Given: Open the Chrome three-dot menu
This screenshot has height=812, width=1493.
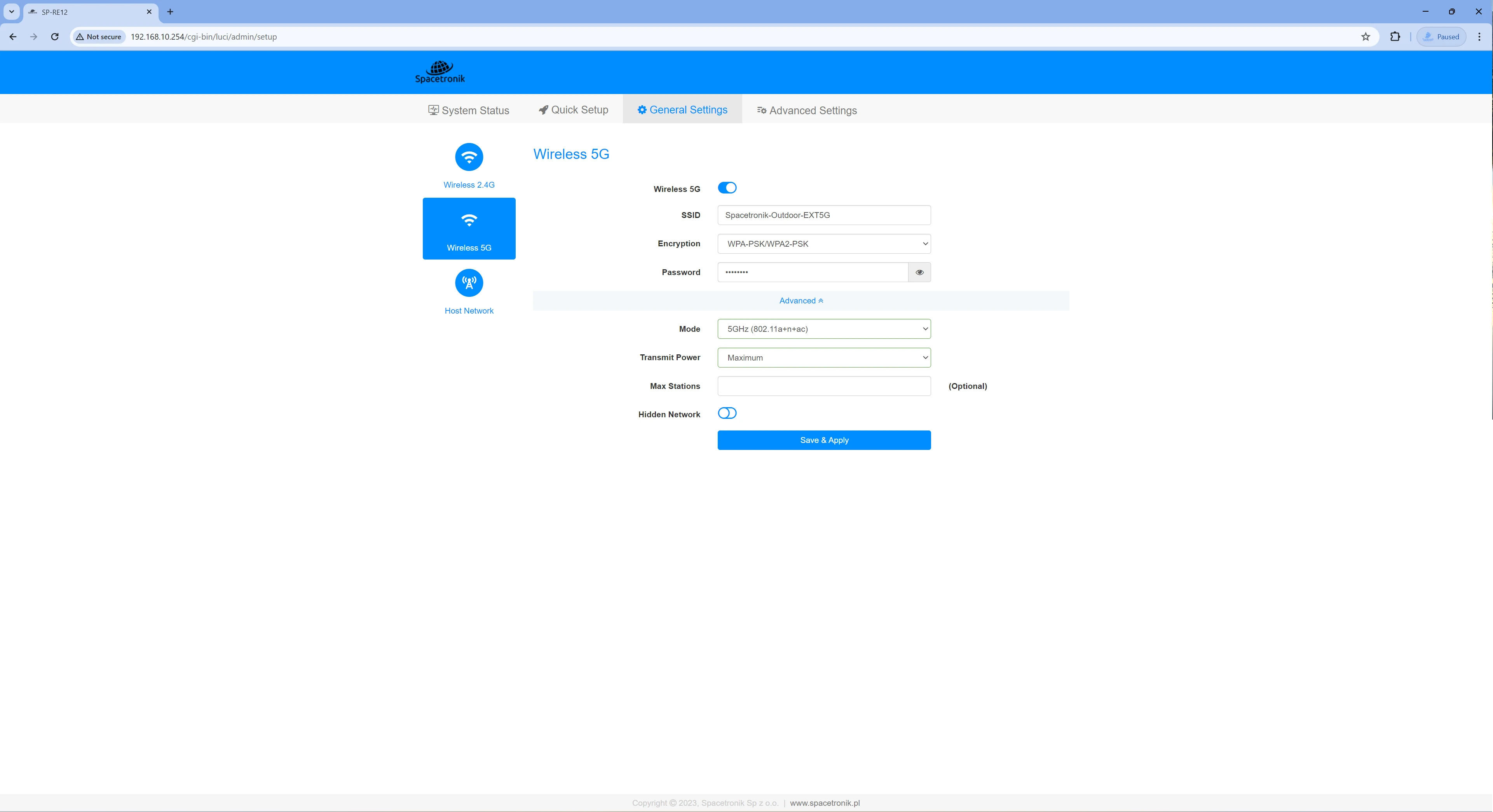Looking at the screenshot, I should [x=1479, y=37].
